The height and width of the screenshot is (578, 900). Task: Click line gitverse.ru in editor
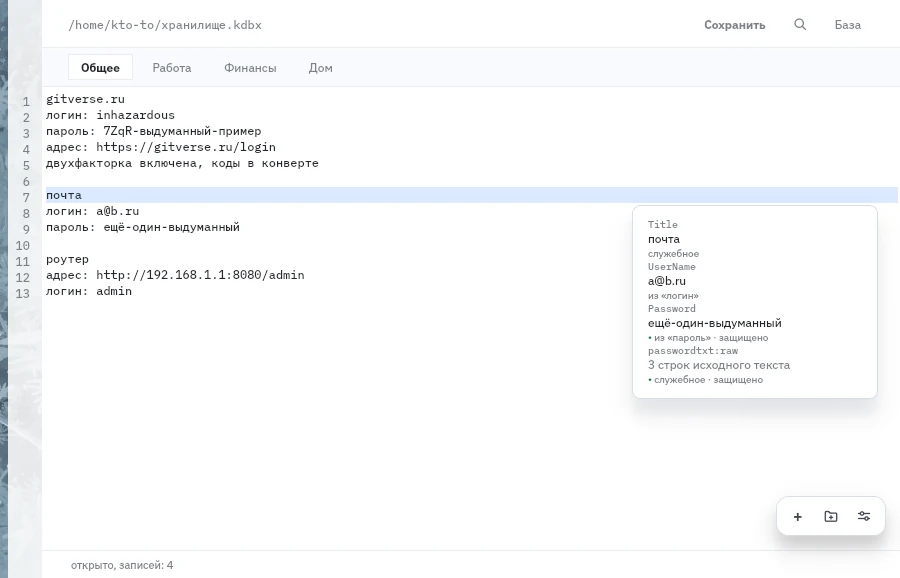(x=86, y=99)
